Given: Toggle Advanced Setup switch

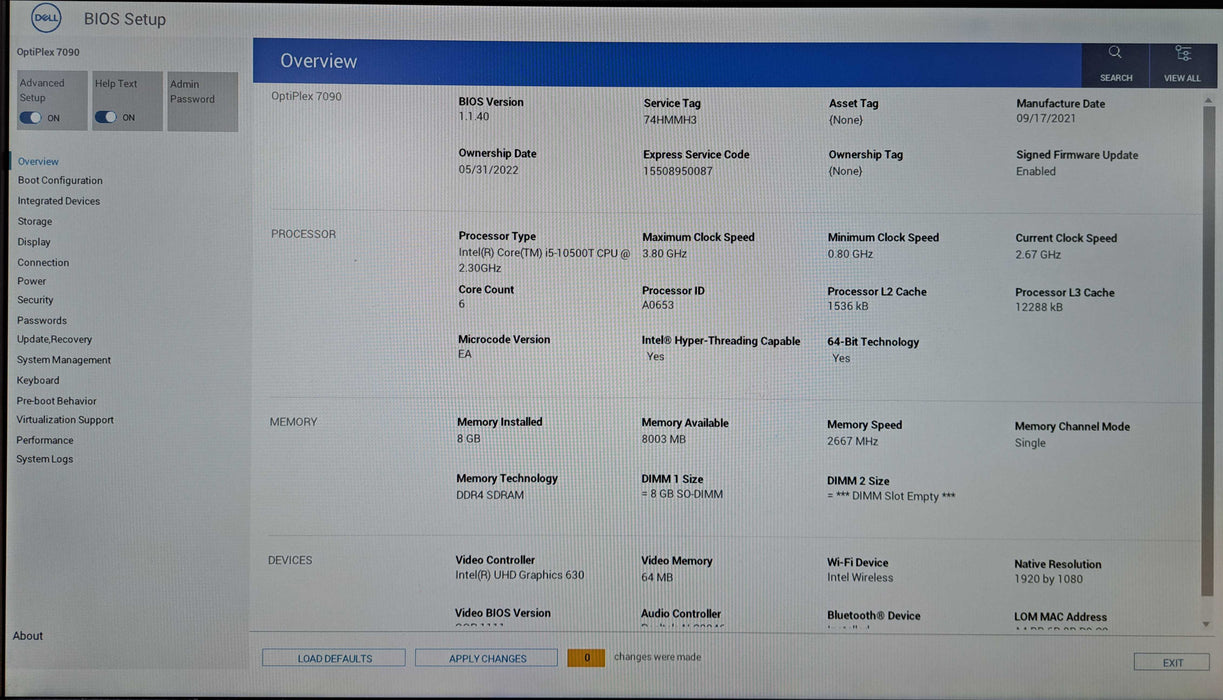Looking at the screenshot, I should [x=30, y=118].
